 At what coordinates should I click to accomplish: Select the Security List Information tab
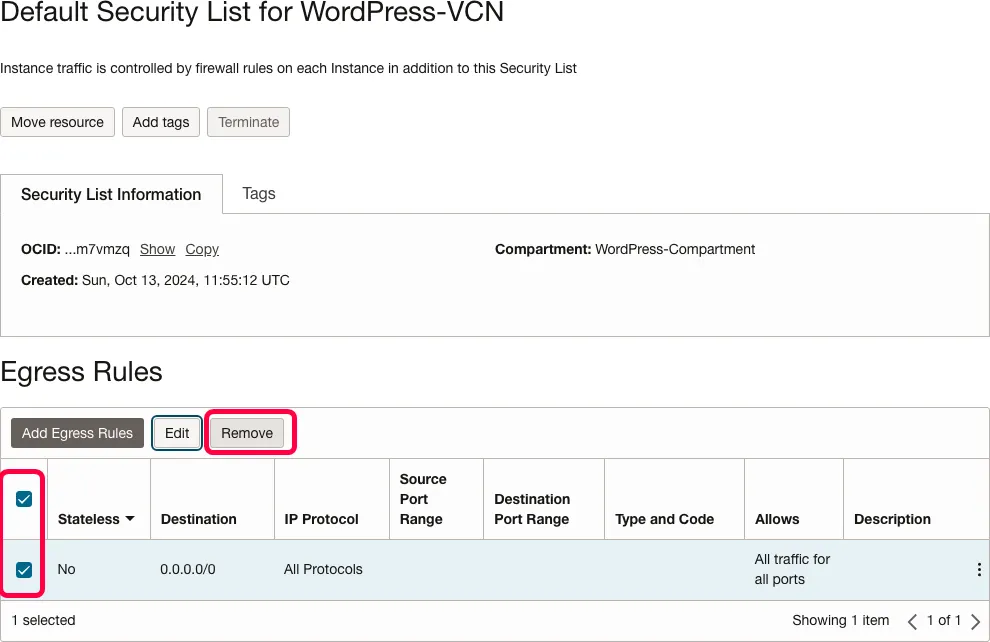pyautogui.click(x=111, y=195)
